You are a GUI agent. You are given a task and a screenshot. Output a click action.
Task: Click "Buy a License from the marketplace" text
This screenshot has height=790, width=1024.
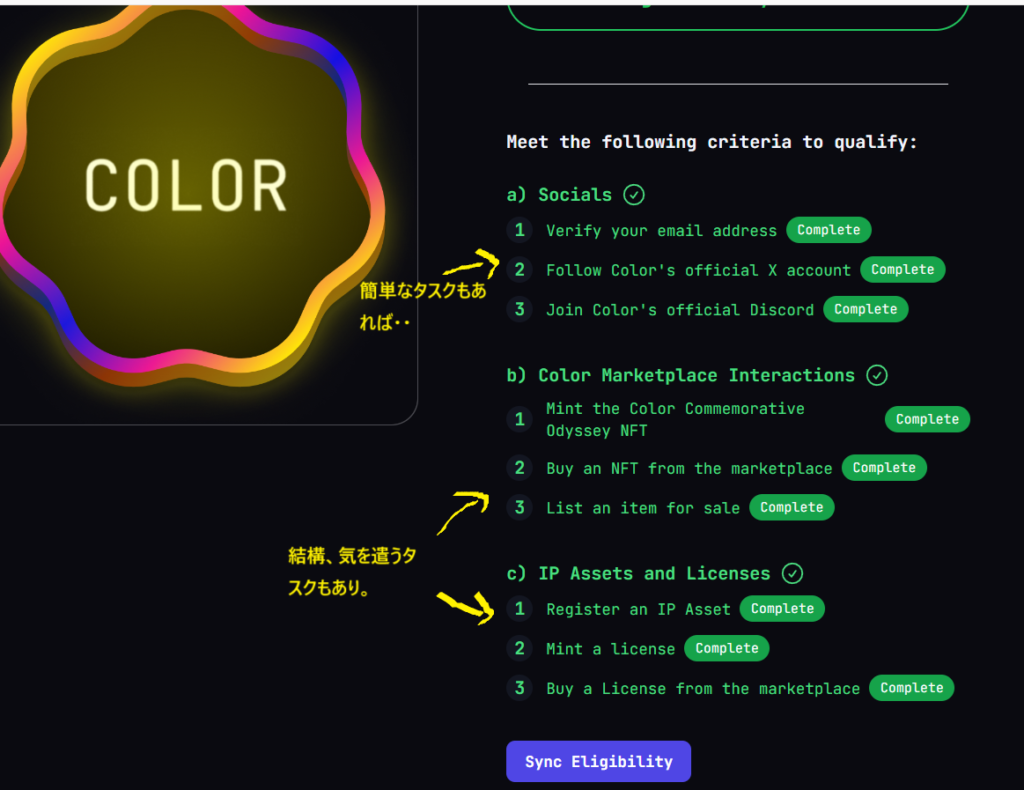point(703,689)
